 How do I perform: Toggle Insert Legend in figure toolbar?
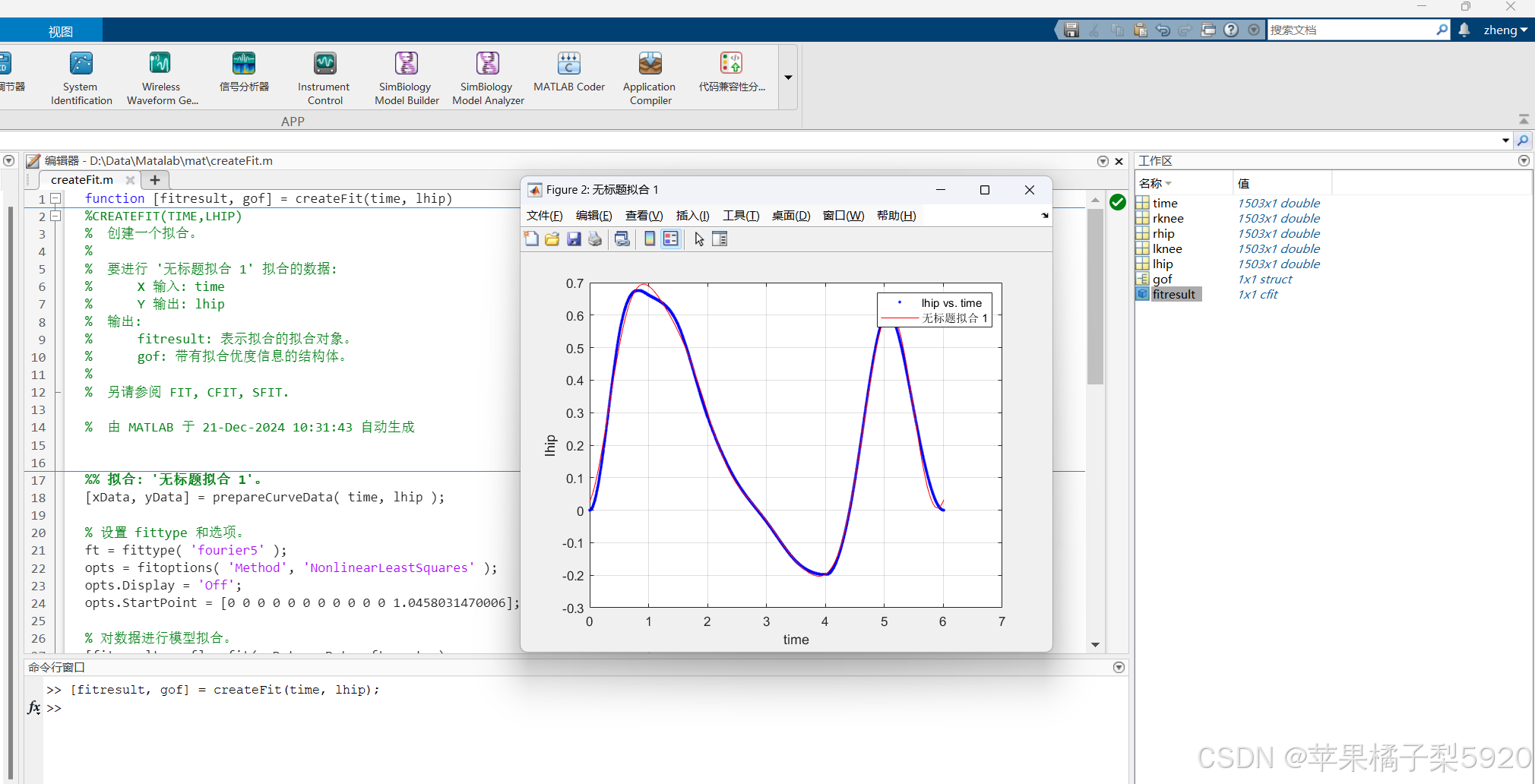(671, 239)
